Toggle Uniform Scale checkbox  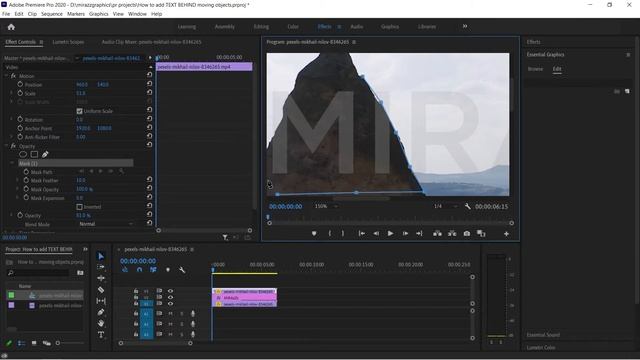(80, 111)
